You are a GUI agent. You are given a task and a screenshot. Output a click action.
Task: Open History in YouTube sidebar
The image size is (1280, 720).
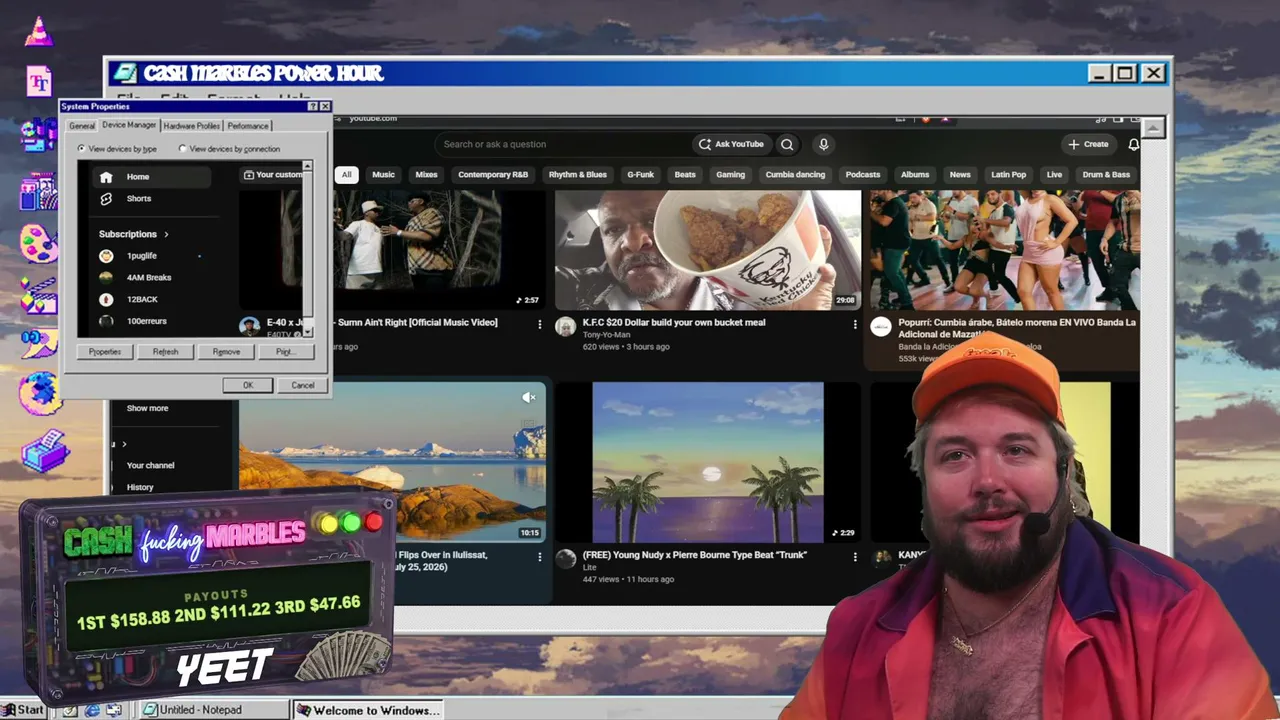click(x=140, y=487)
